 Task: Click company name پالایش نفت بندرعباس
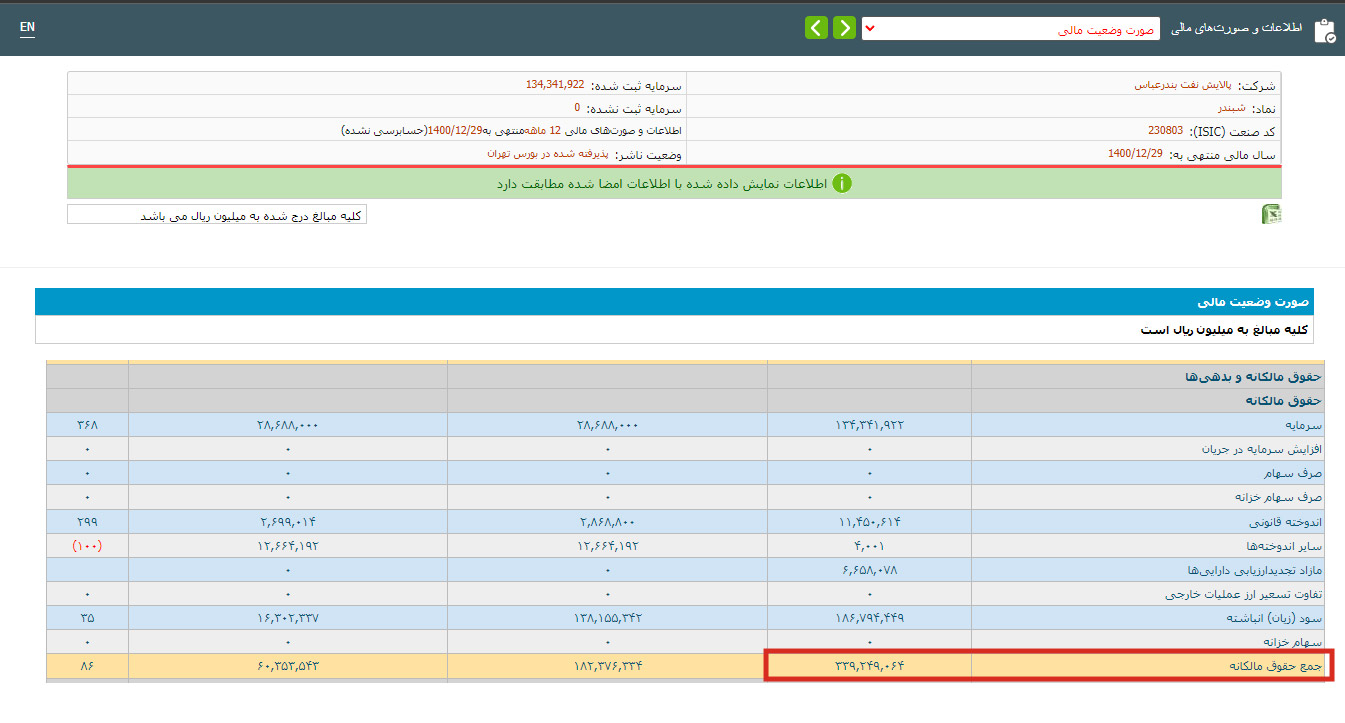(x=1183, y=85)
